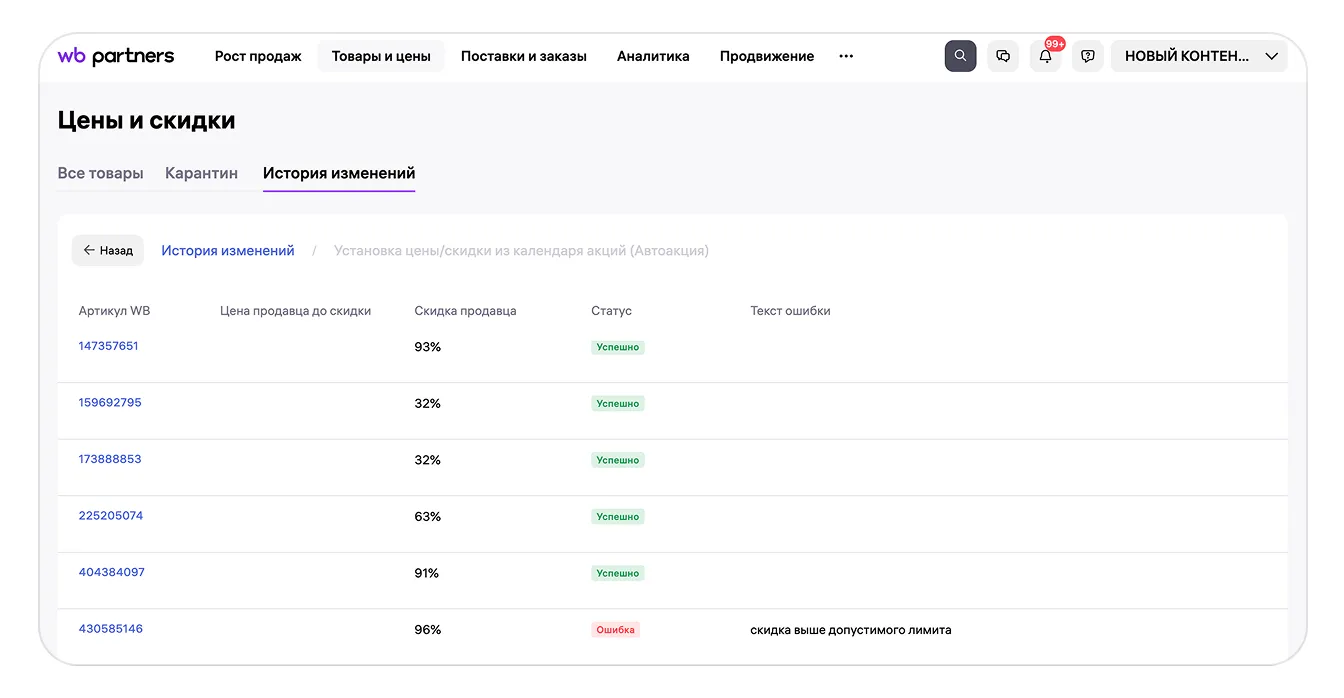The height and width of the screenshot is (698, 1344).
Task: Expand the НОВЫЙ КОНТЕН... account dropdown
Action: [x=1199, y=56]
